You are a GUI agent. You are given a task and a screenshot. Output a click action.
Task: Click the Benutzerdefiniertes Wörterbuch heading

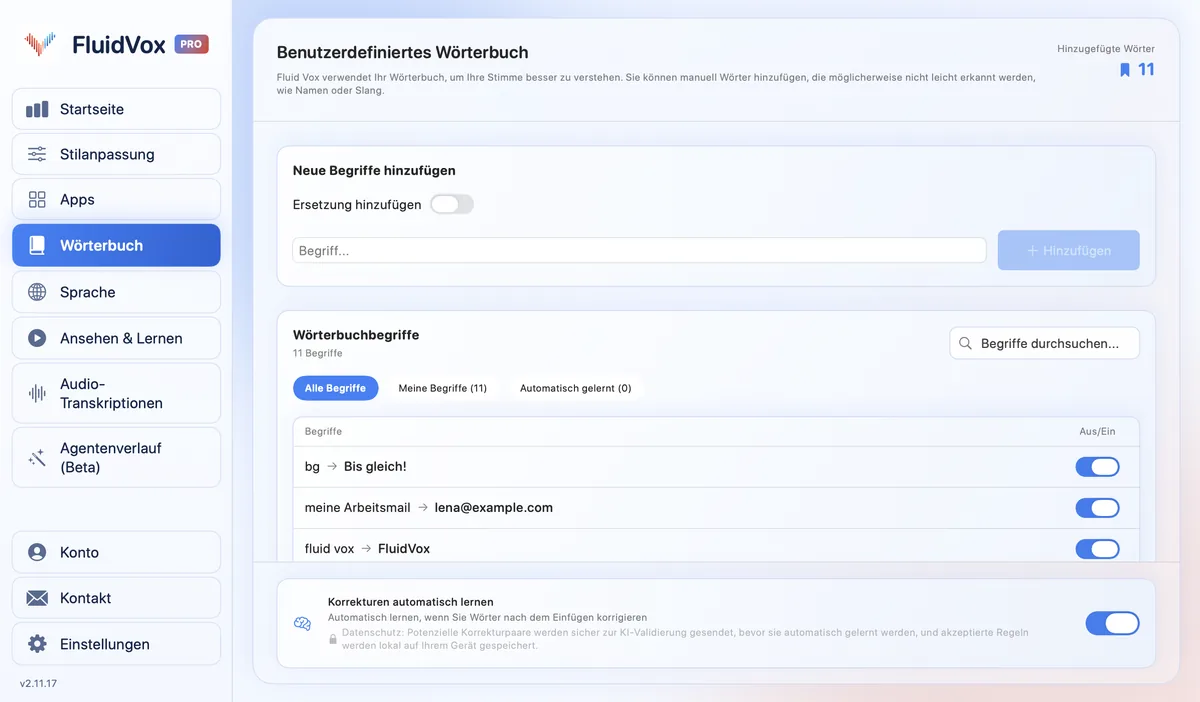click(x=403, y=52)
